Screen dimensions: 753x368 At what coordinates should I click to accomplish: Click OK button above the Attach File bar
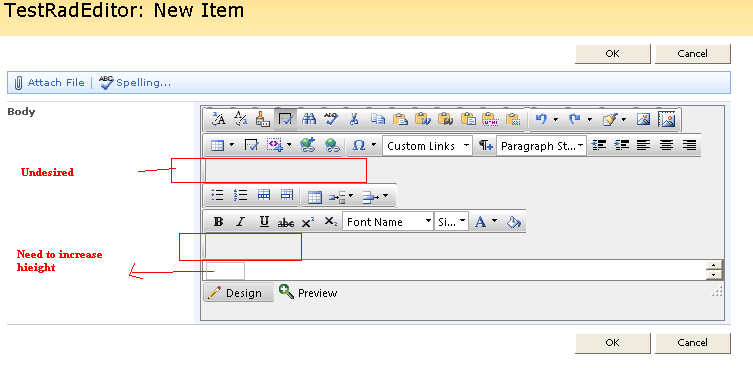(x=612, y=54)
